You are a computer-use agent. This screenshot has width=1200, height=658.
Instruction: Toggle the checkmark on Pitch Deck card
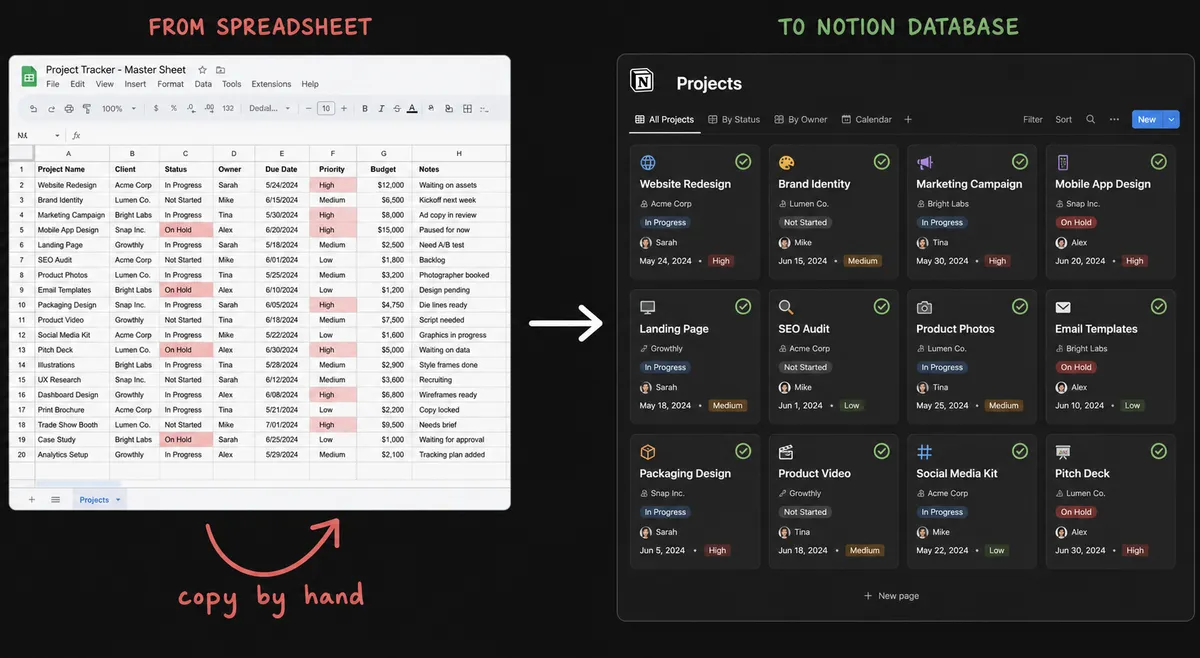pyautogui.click(x=1158, y=451)
